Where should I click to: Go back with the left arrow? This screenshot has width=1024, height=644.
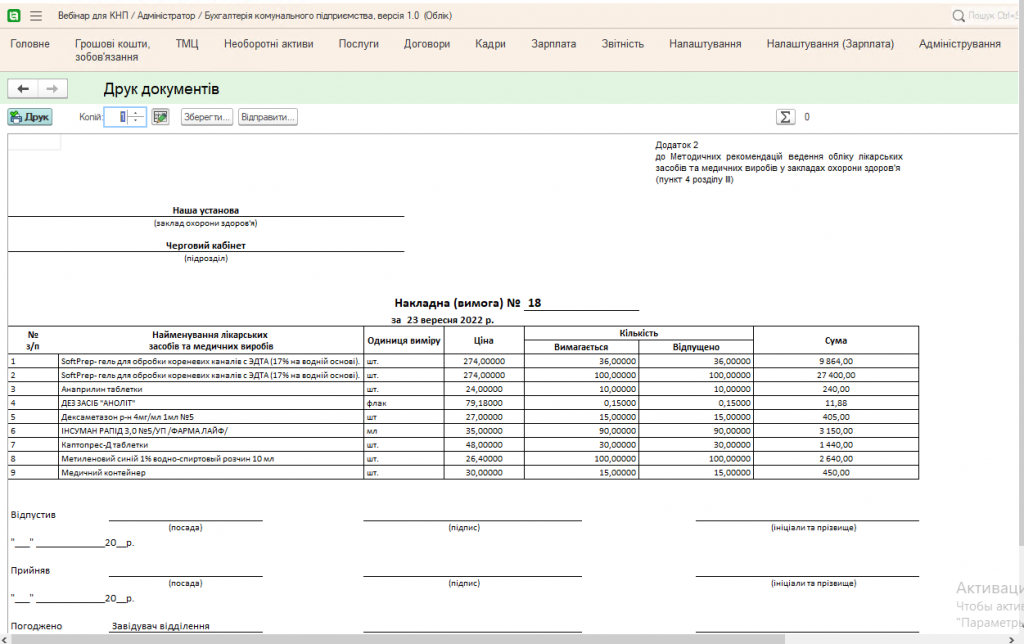[x=23, y=89]
